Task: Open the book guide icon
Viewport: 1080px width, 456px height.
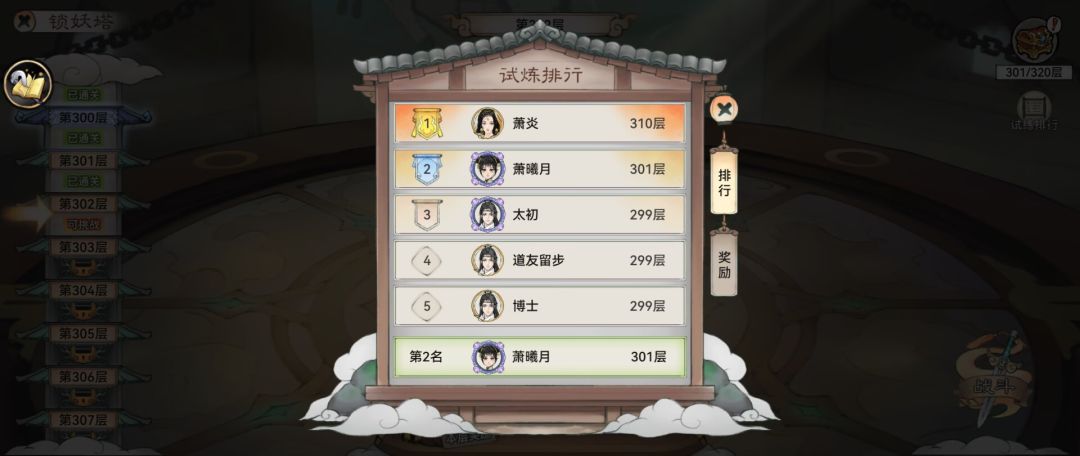Action: [x=28, y=84]
